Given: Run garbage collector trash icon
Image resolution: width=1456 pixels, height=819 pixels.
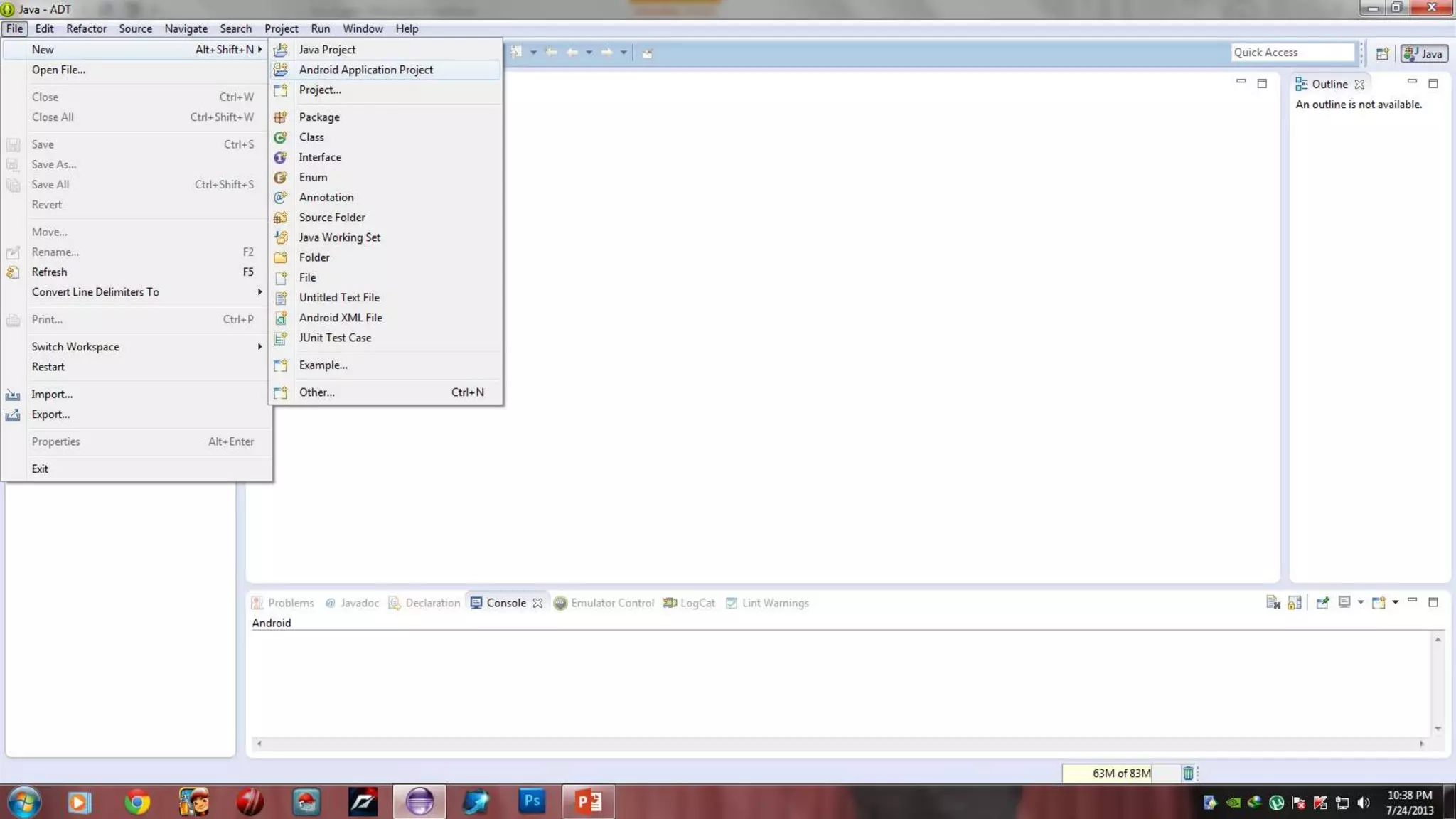Looking at the screenshot, I should [x=1188, y=773].
